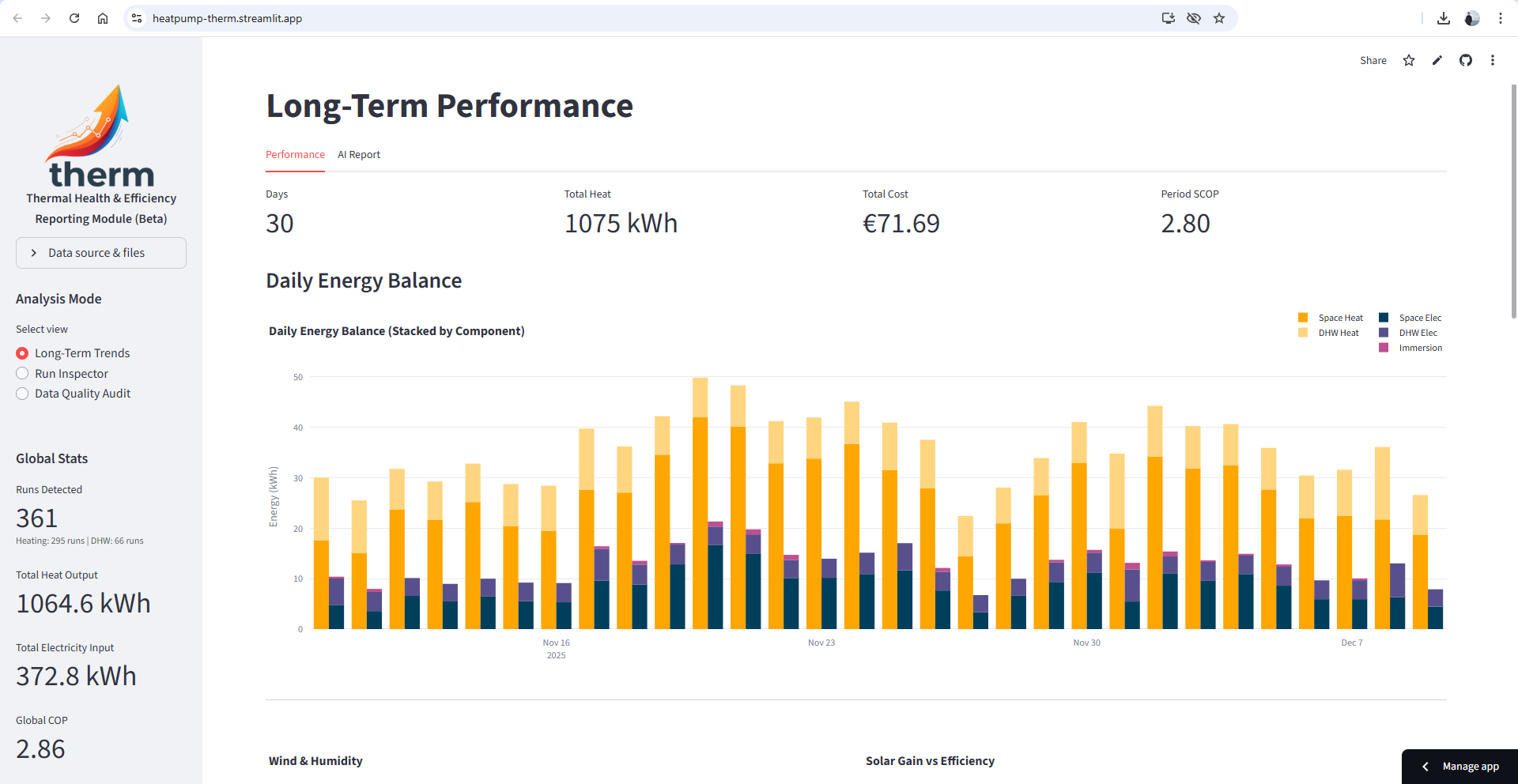Toggle the Immersion legend color swatch
The width and height of the screenshot is (1518, 784).
[1384, 348]
